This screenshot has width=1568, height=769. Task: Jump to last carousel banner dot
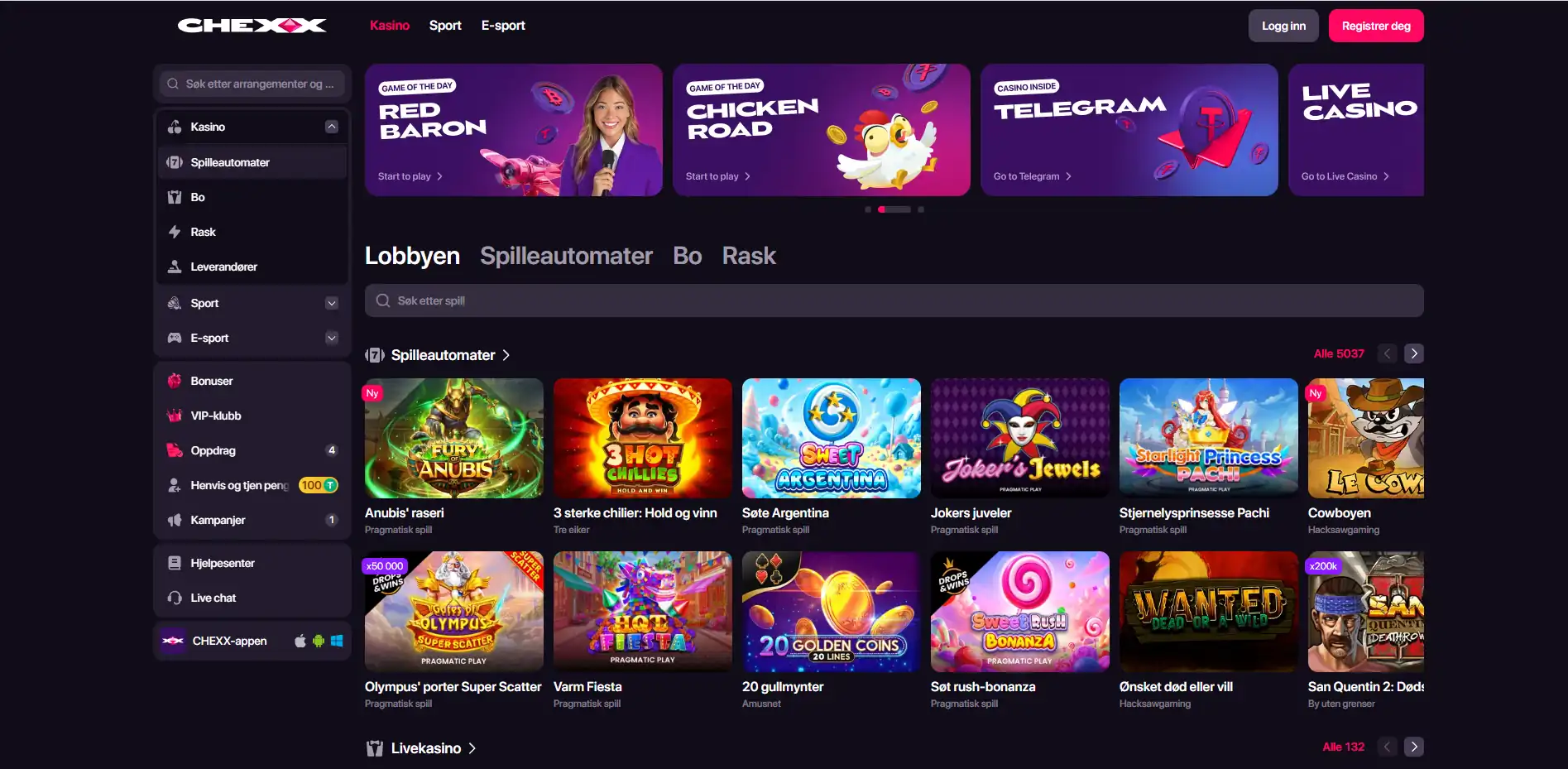[x=921, y=209]
